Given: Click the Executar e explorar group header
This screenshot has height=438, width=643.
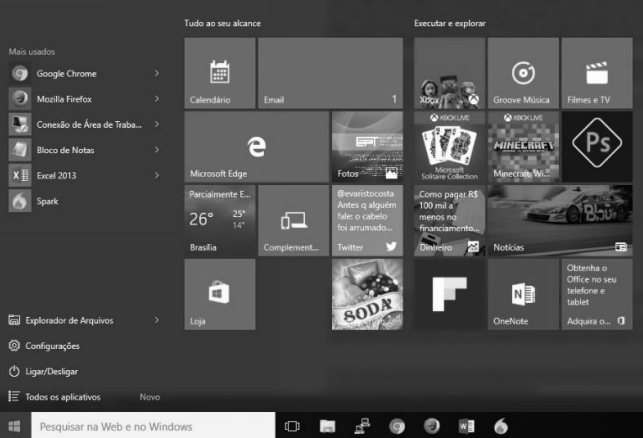Looking at the screenshot, I should [450, 23].
